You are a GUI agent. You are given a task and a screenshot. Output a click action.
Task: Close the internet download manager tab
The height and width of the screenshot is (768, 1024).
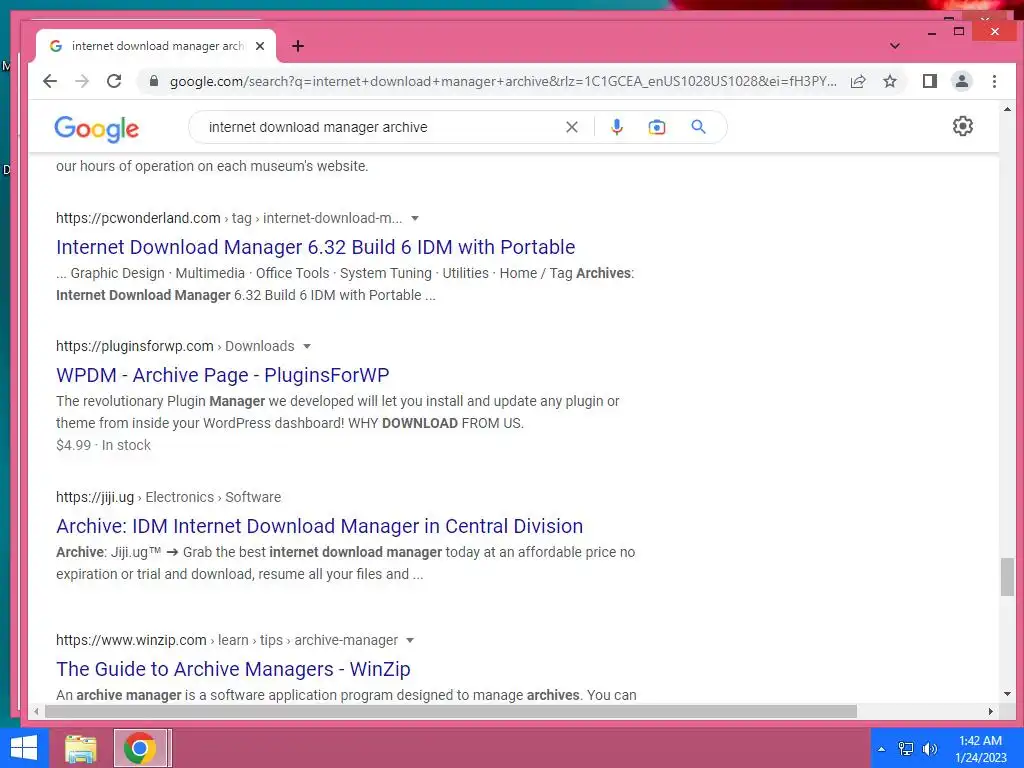click(x=260, y=46)
